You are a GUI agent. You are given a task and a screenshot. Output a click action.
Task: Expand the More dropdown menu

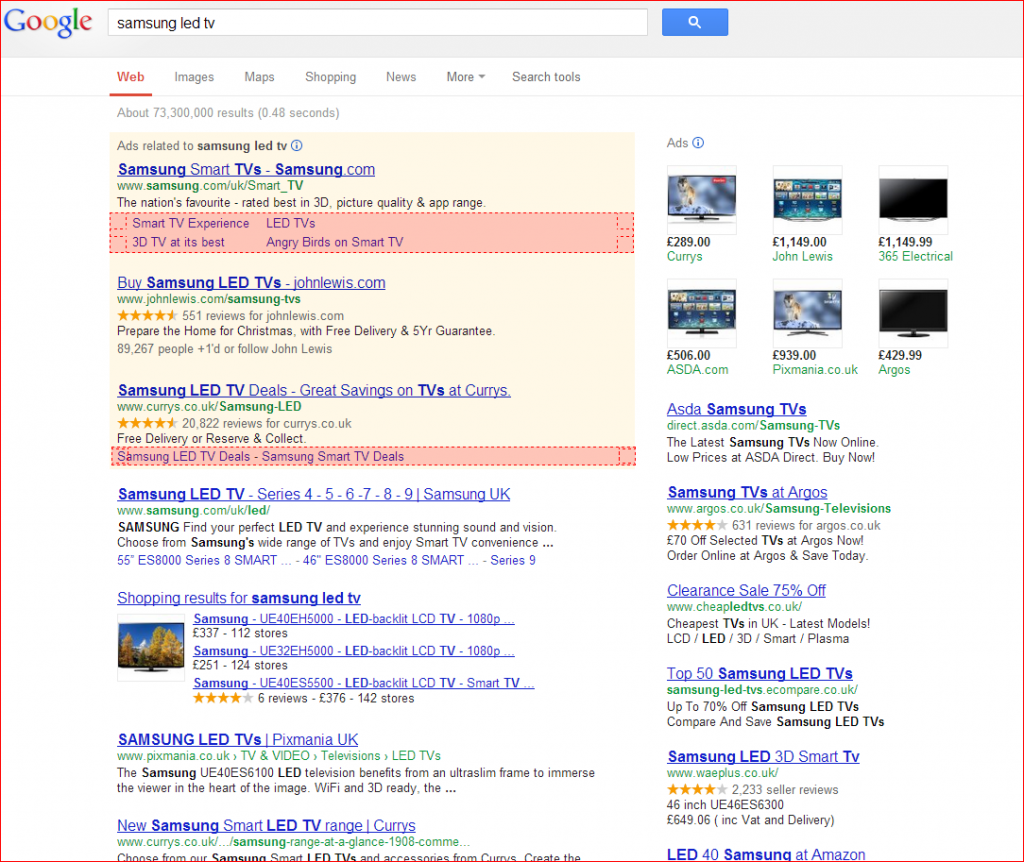(465, 77)
